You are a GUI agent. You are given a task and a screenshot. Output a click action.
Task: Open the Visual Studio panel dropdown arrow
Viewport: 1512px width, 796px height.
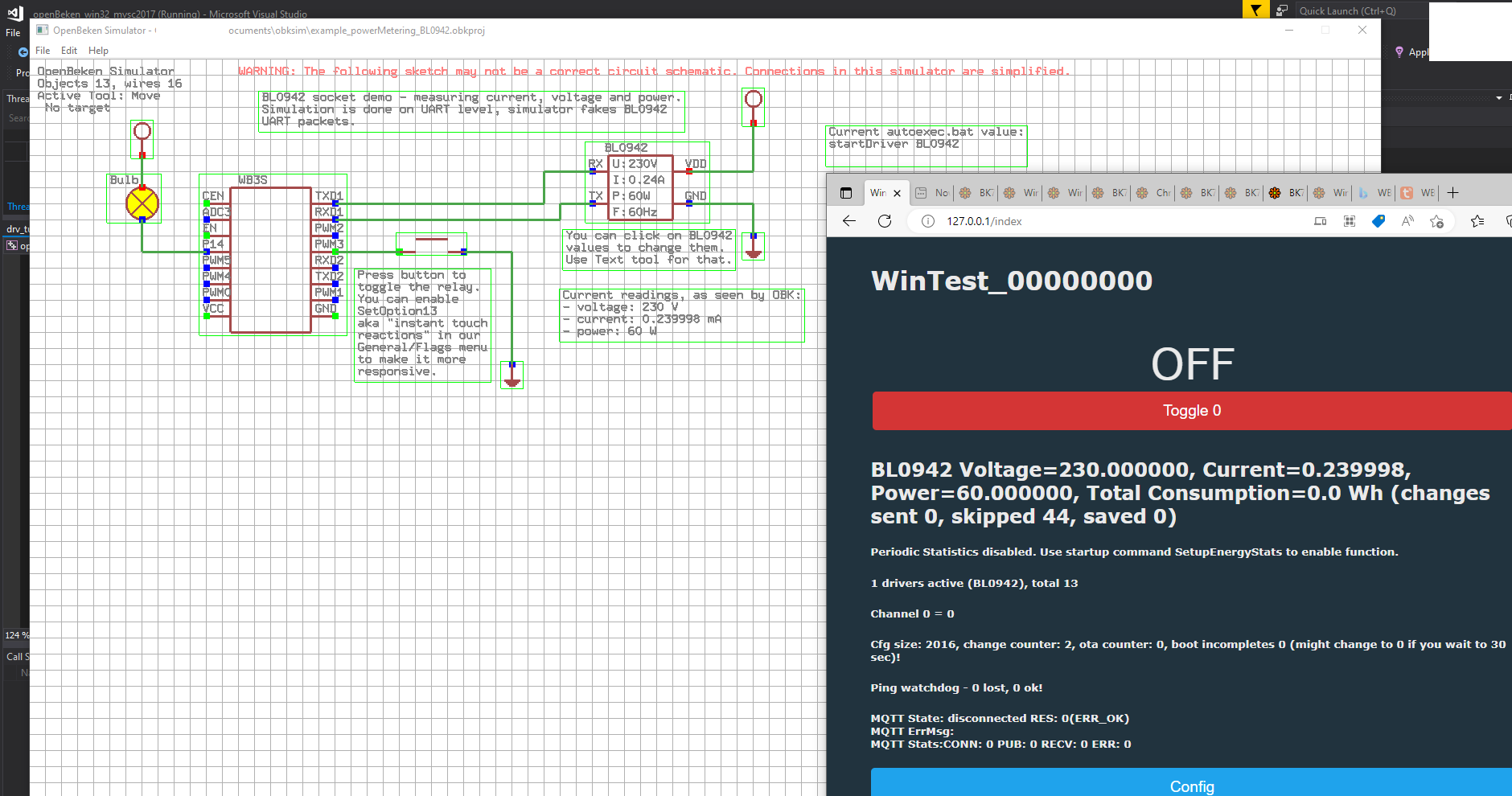click(1499, 98)
